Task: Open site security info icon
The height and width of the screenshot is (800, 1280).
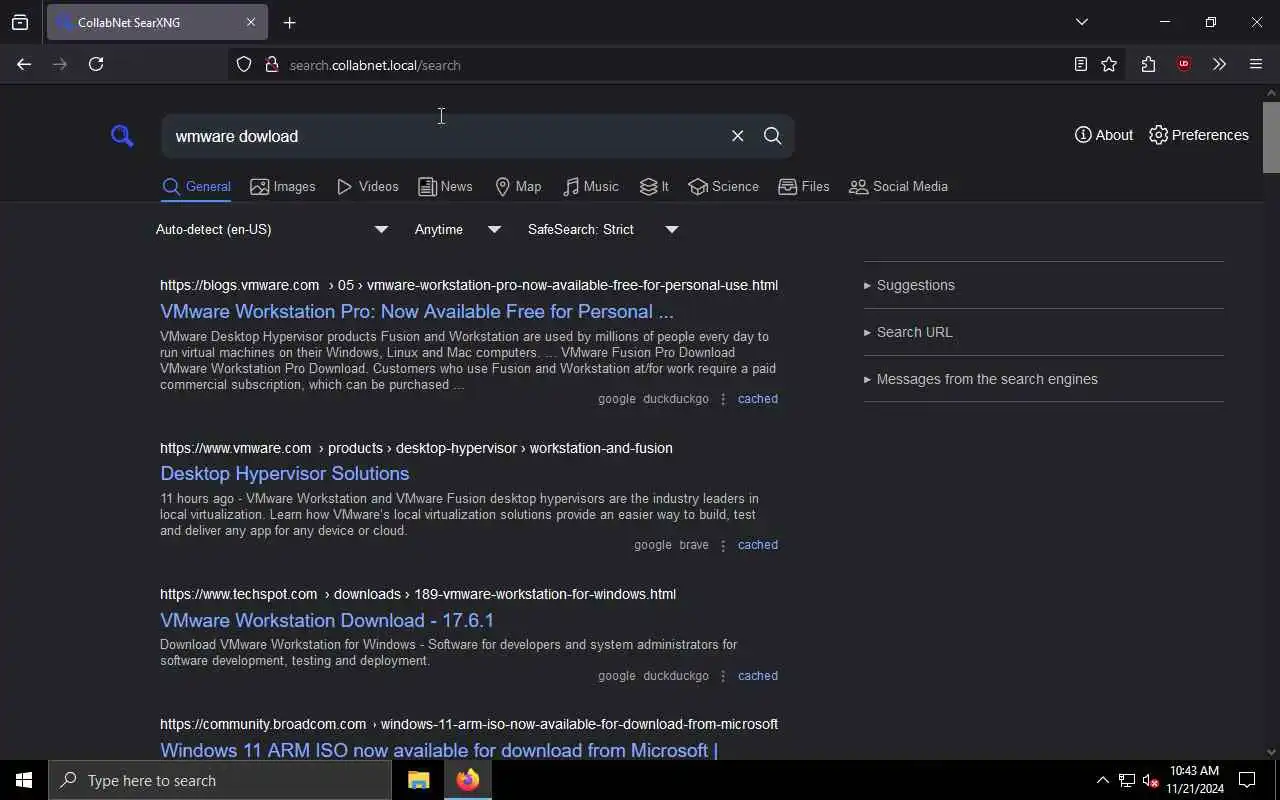Action: pos(271,64)
